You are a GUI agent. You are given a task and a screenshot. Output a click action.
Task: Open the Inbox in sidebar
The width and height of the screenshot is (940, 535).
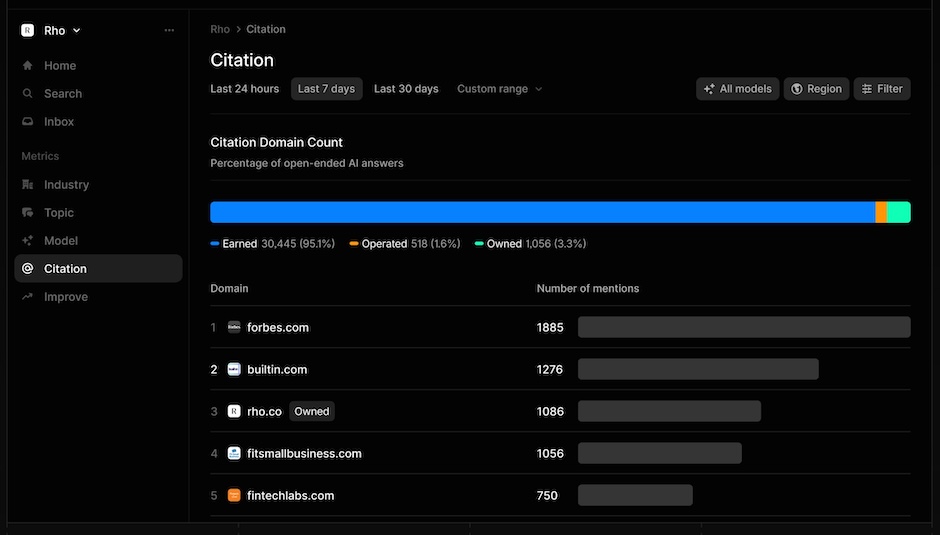(48, 122)
